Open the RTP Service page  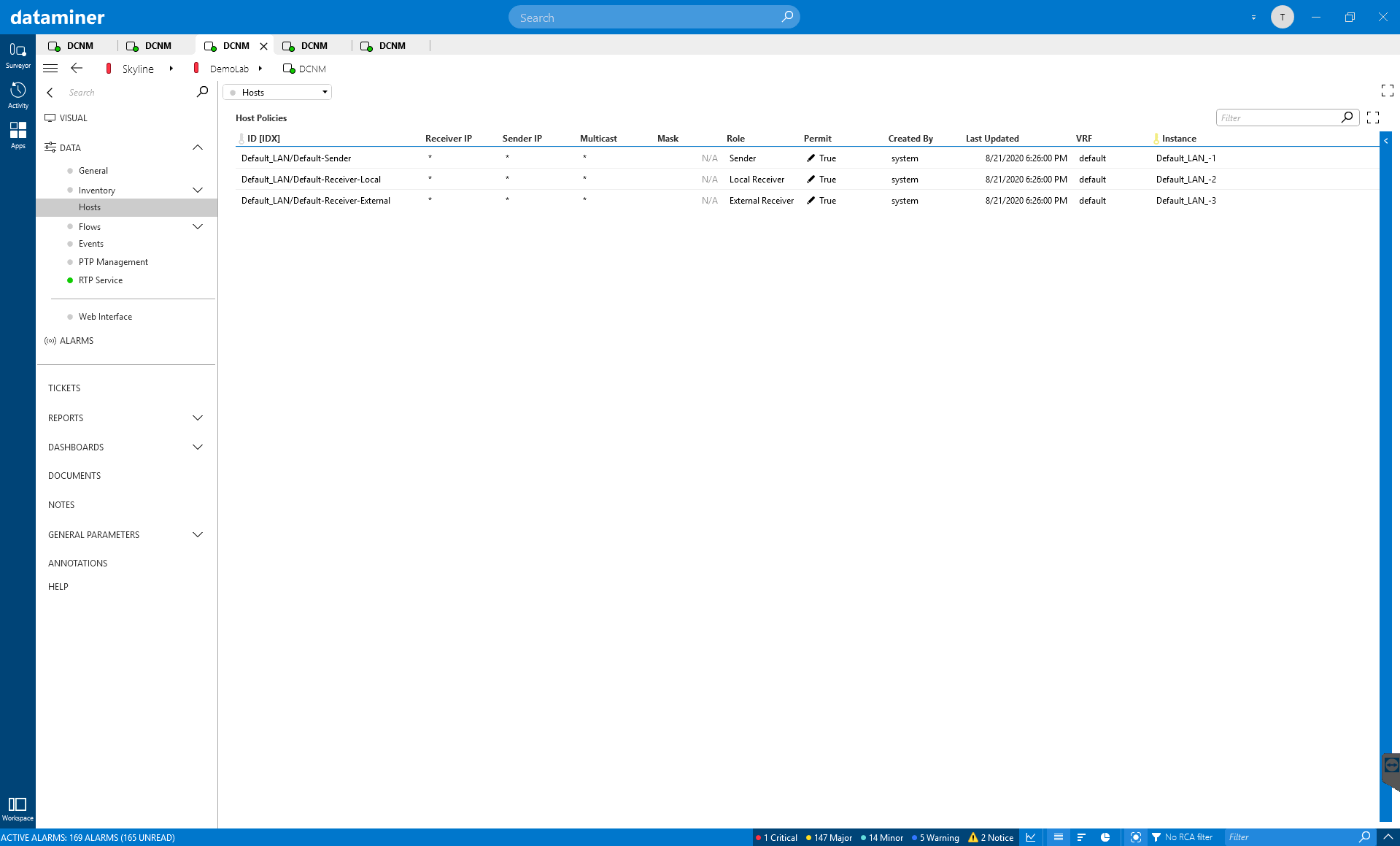101,280
